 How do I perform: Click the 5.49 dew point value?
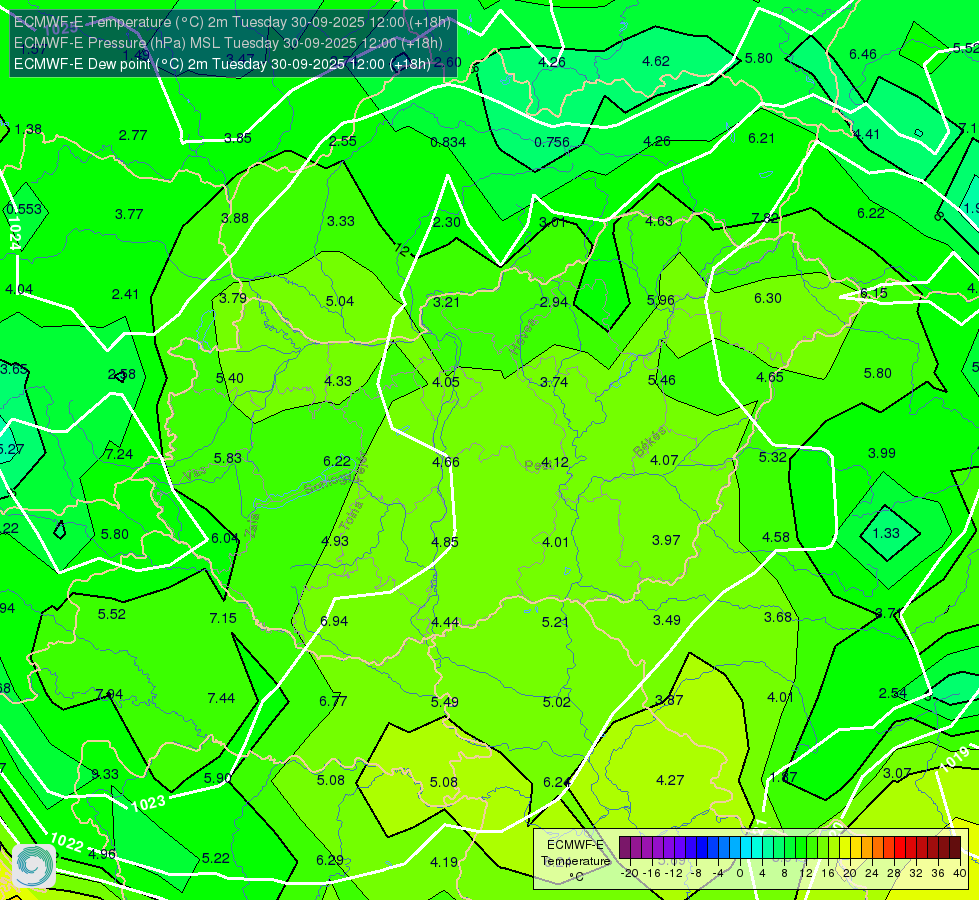445,702
